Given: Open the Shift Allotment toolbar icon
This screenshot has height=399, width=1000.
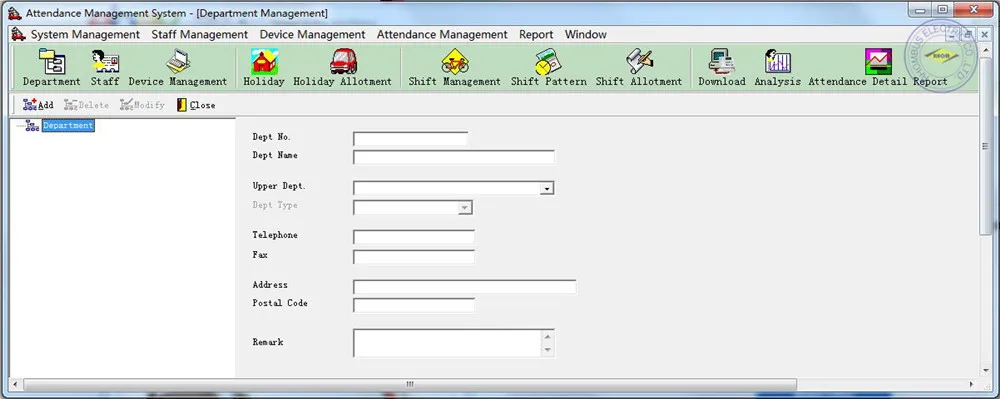Looking at the screenshot, I should pyautogui.click(x=639, y=68).
